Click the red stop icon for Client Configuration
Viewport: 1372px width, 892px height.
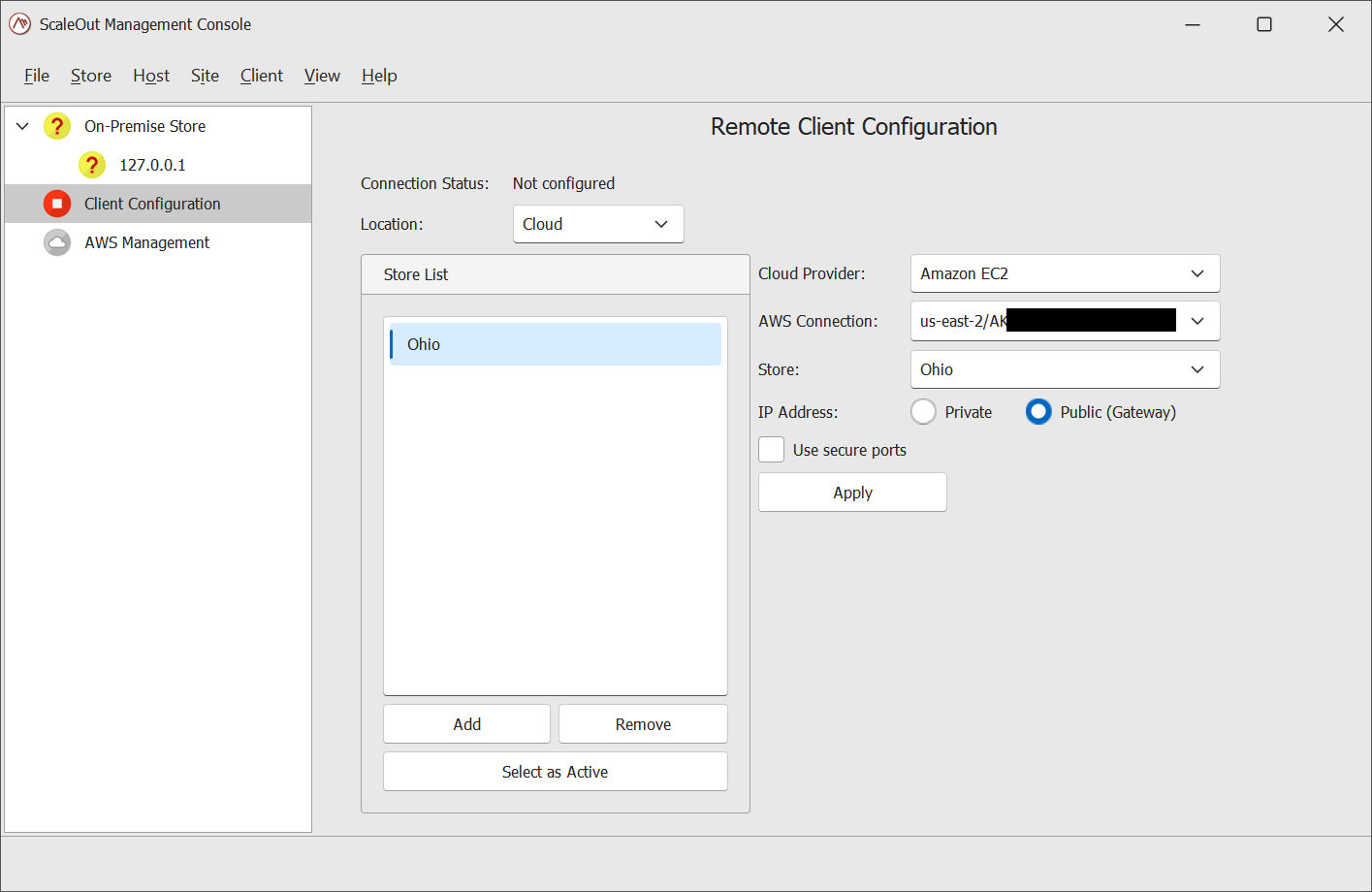coord(57,204)
